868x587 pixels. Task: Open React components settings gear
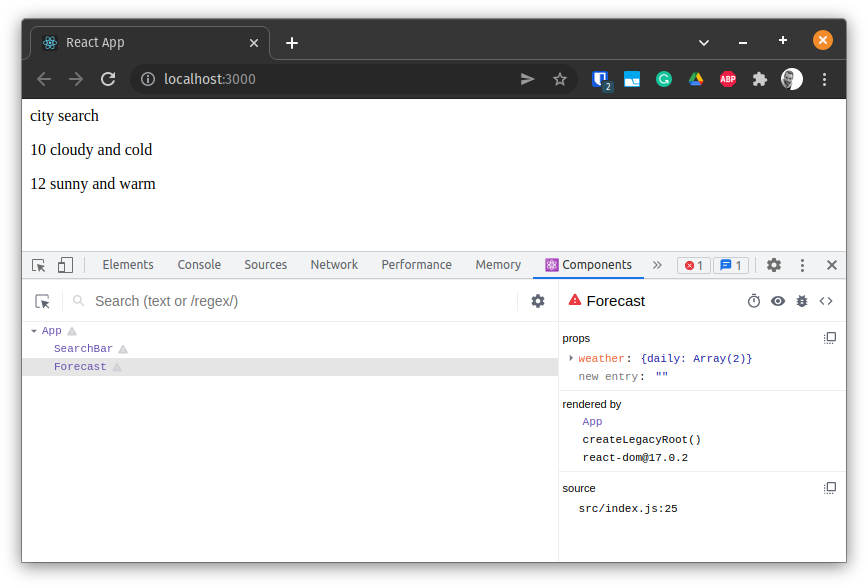click(x=538, y=301)
